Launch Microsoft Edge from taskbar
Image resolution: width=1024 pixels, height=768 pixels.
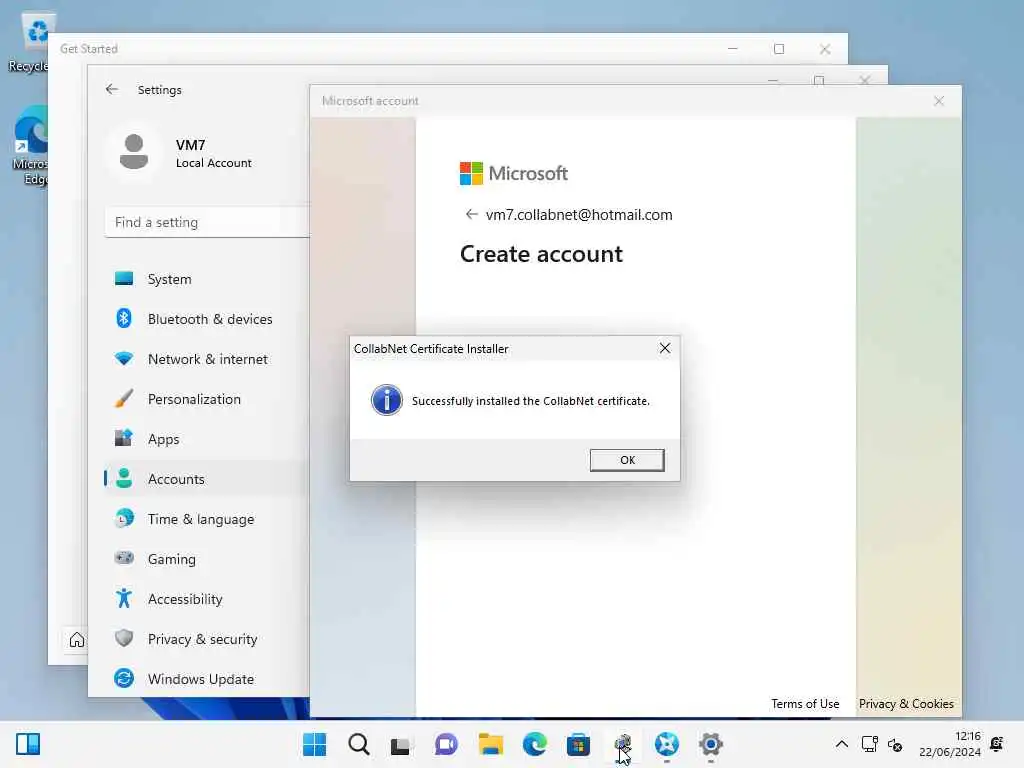534,744
